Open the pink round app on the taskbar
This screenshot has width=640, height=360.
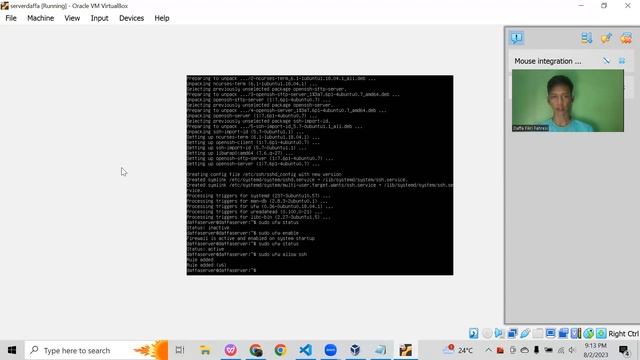coord(231,350)
